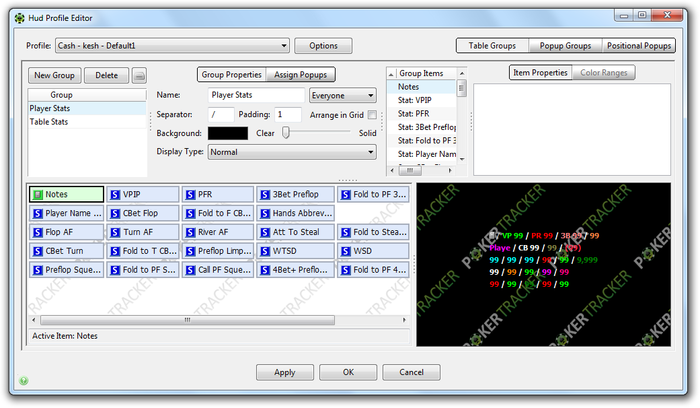Select Stat: 3Bet Preflop in Group Items

click(422, 127)
